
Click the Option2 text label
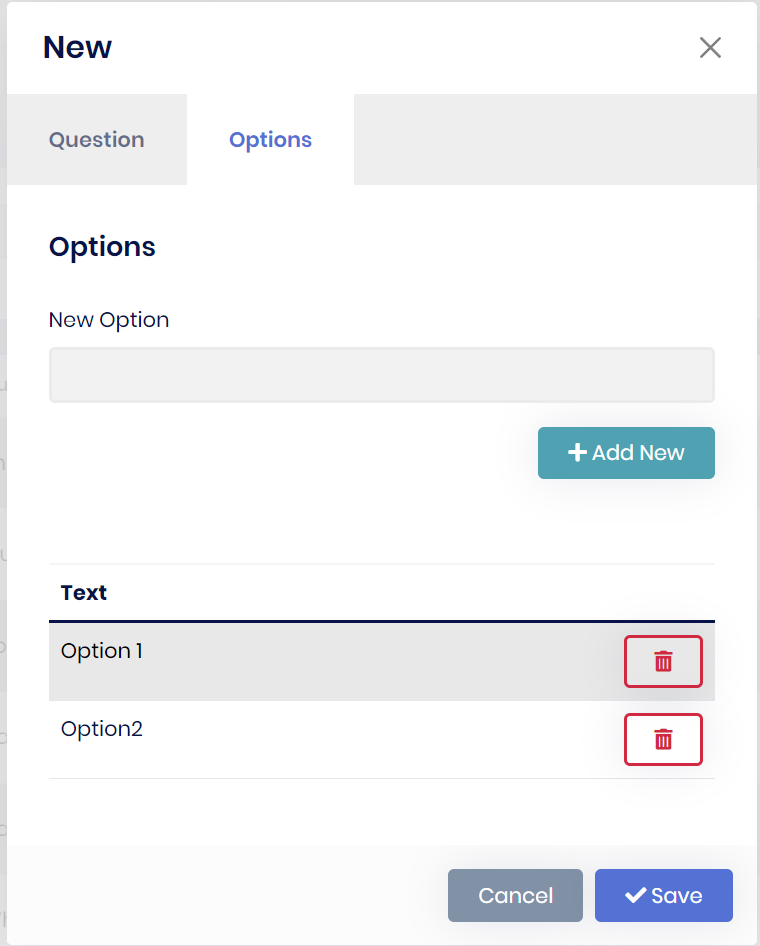[x=102, y=729]
